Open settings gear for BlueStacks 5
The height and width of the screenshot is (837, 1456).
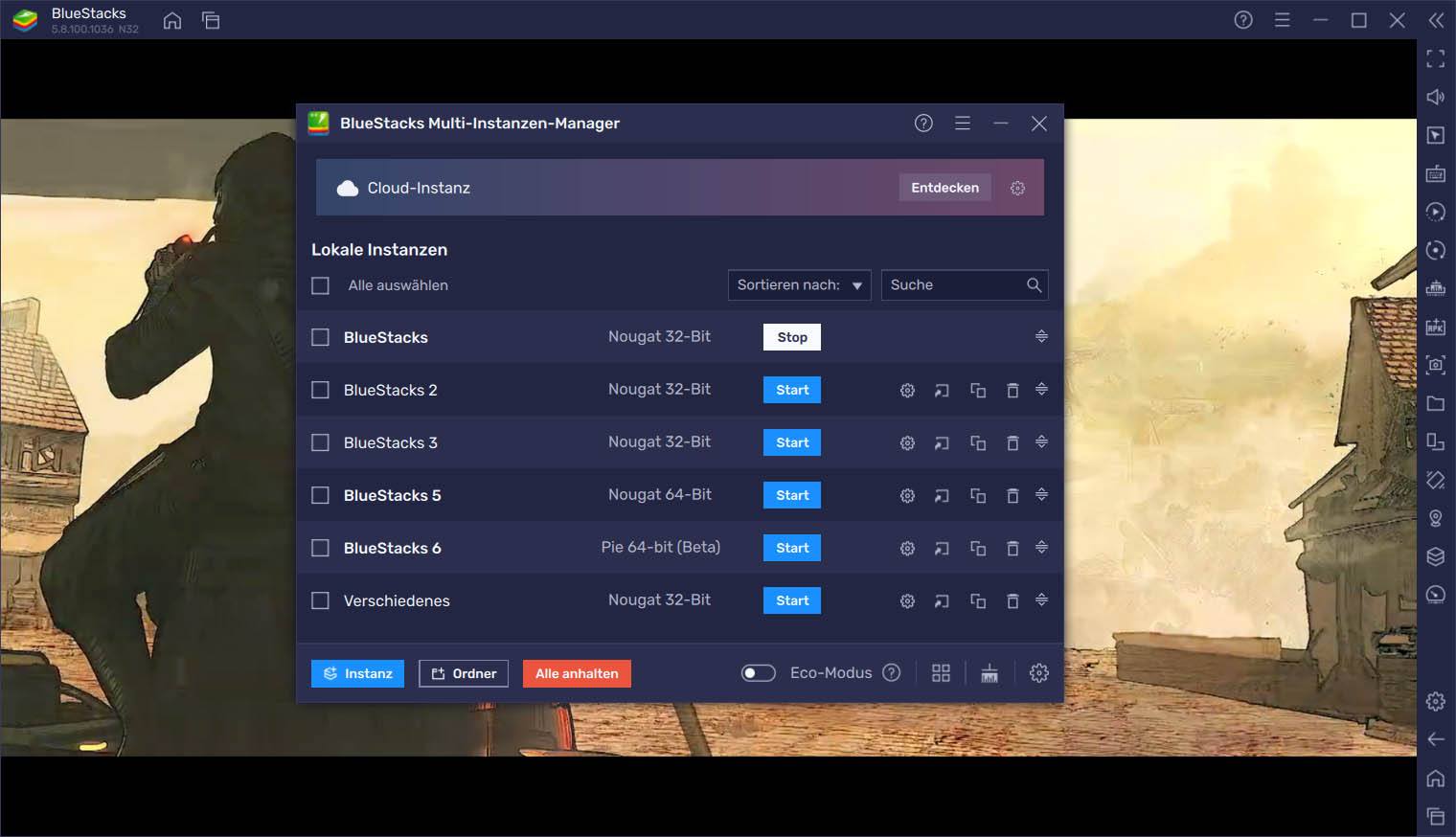(907, 495)
